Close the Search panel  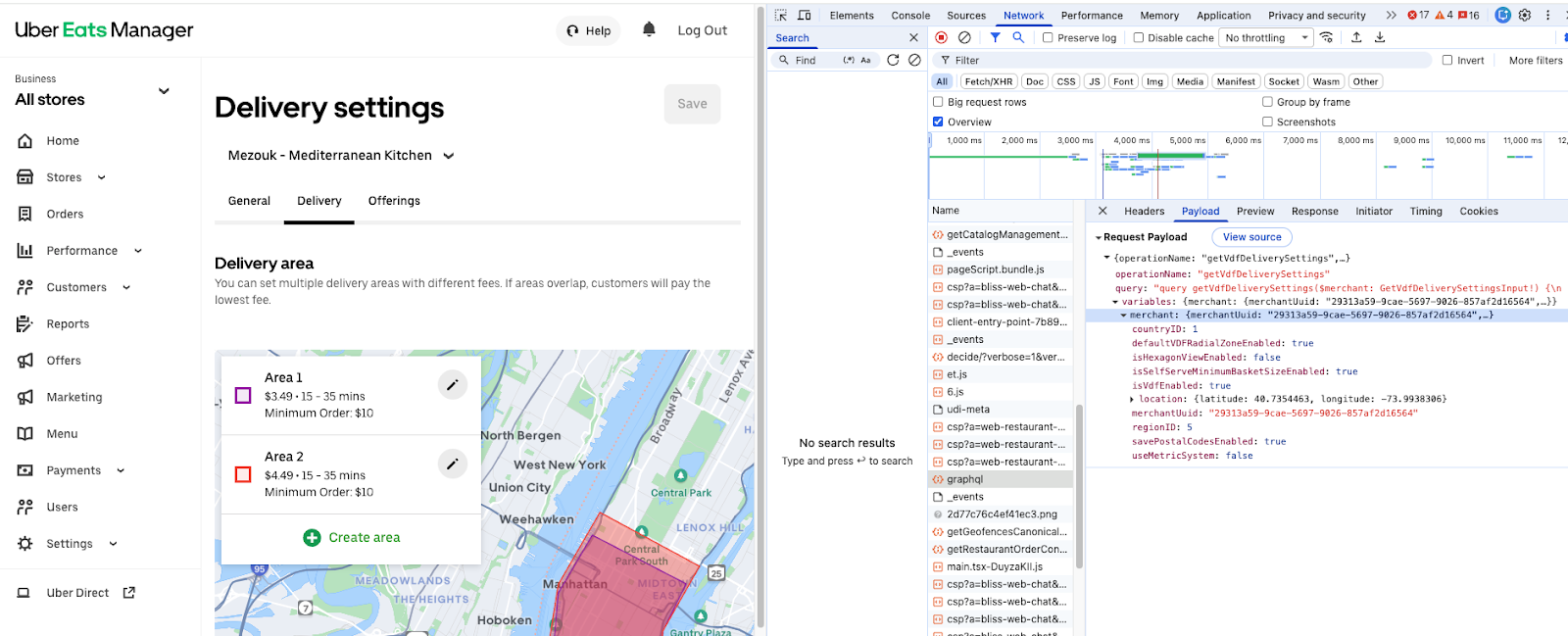914,38
